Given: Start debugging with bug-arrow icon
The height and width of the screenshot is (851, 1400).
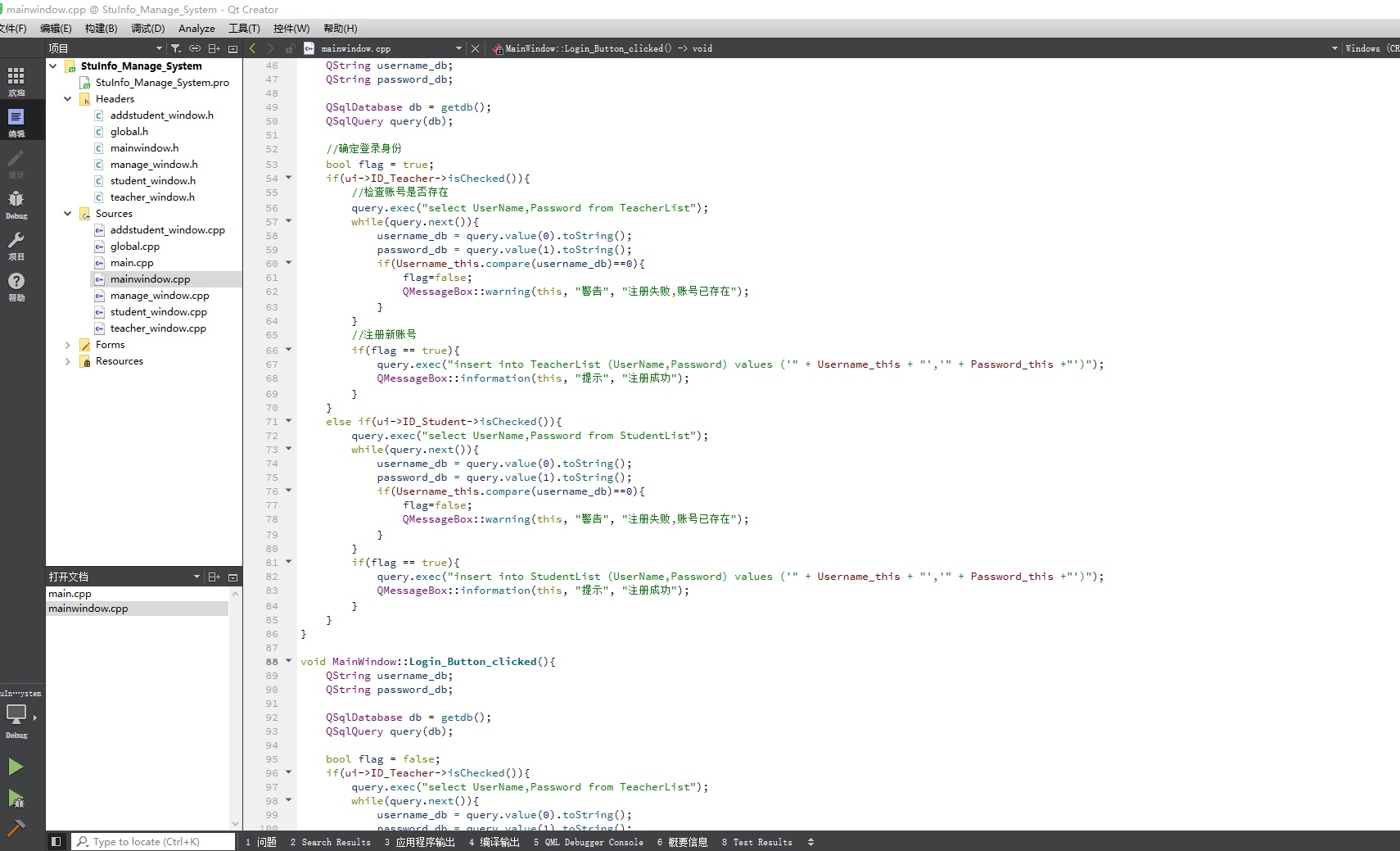Looking at the screenshot, I should (x=16, y=799).
